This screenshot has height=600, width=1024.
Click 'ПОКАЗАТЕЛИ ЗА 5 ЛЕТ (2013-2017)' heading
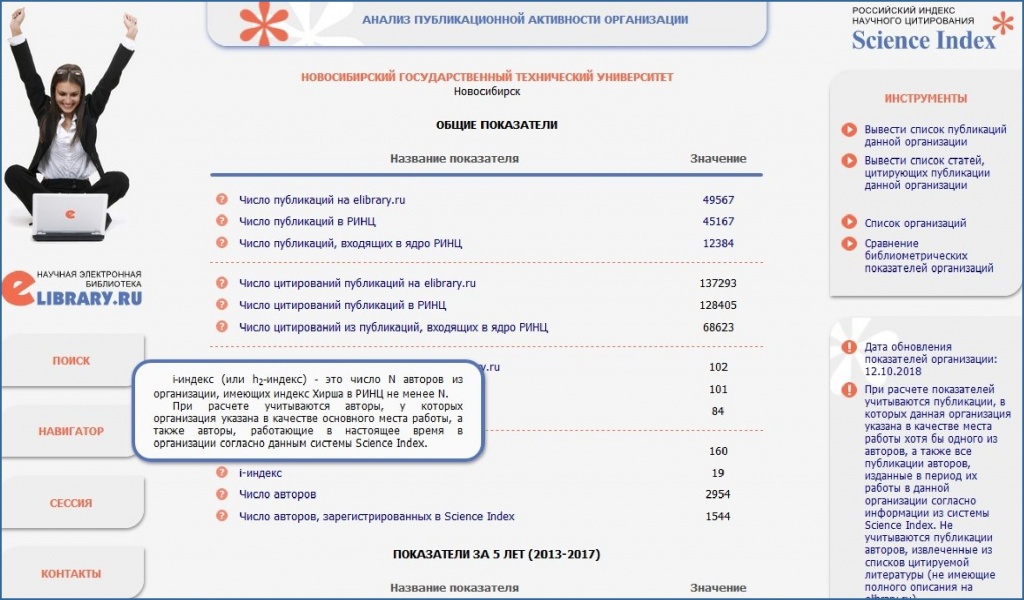pos(496,554)
